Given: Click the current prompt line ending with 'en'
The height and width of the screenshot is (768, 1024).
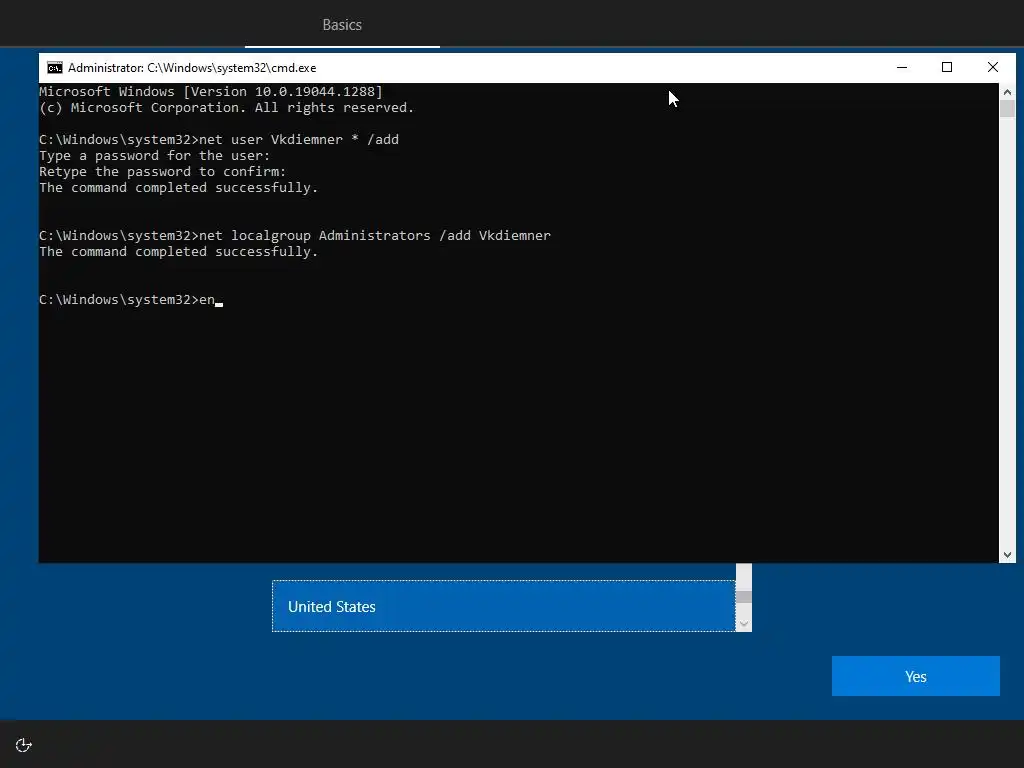Looking at the screenshot, I should coord(131,300).
